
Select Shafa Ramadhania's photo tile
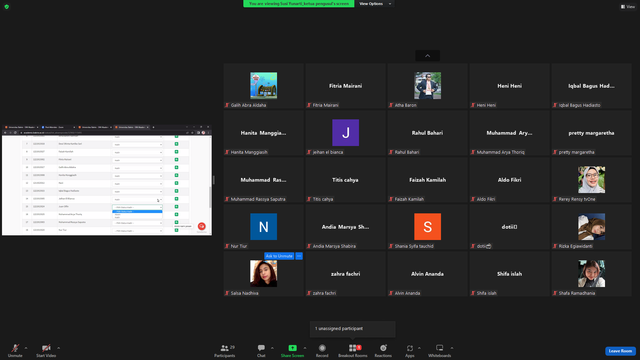point(591,273)
